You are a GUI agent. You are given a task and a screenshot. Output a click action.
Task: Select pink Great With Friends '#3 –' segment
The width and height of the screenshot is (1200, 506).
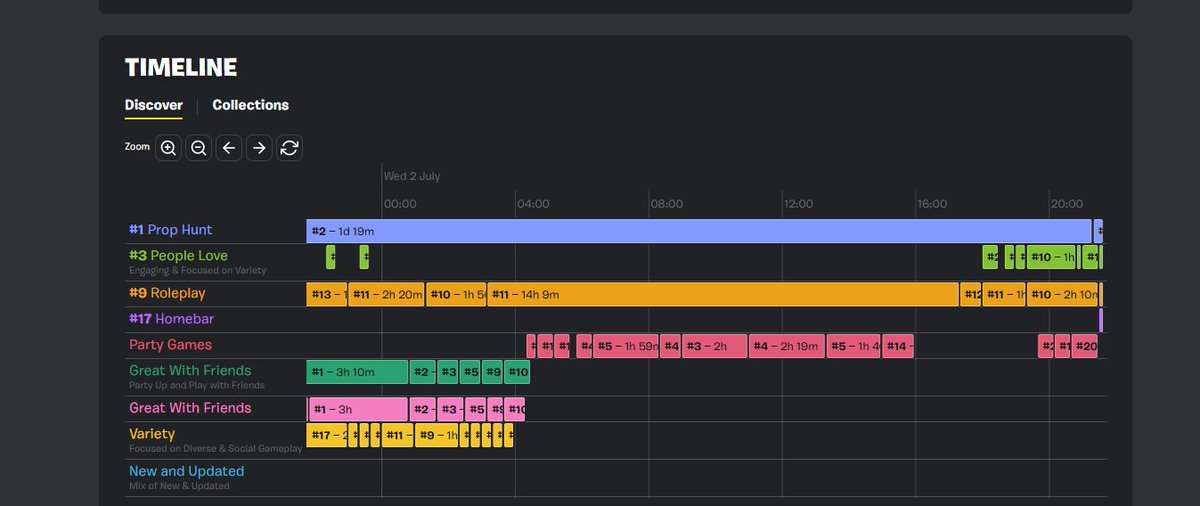click(x=451, y=409)
